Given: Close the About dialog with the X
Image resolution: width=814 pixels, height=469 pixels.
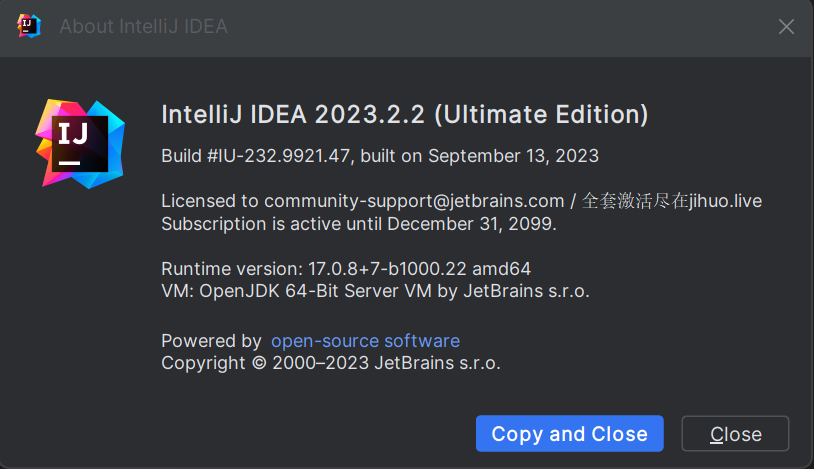Looking at the screenshot, I should click(786, 26).
